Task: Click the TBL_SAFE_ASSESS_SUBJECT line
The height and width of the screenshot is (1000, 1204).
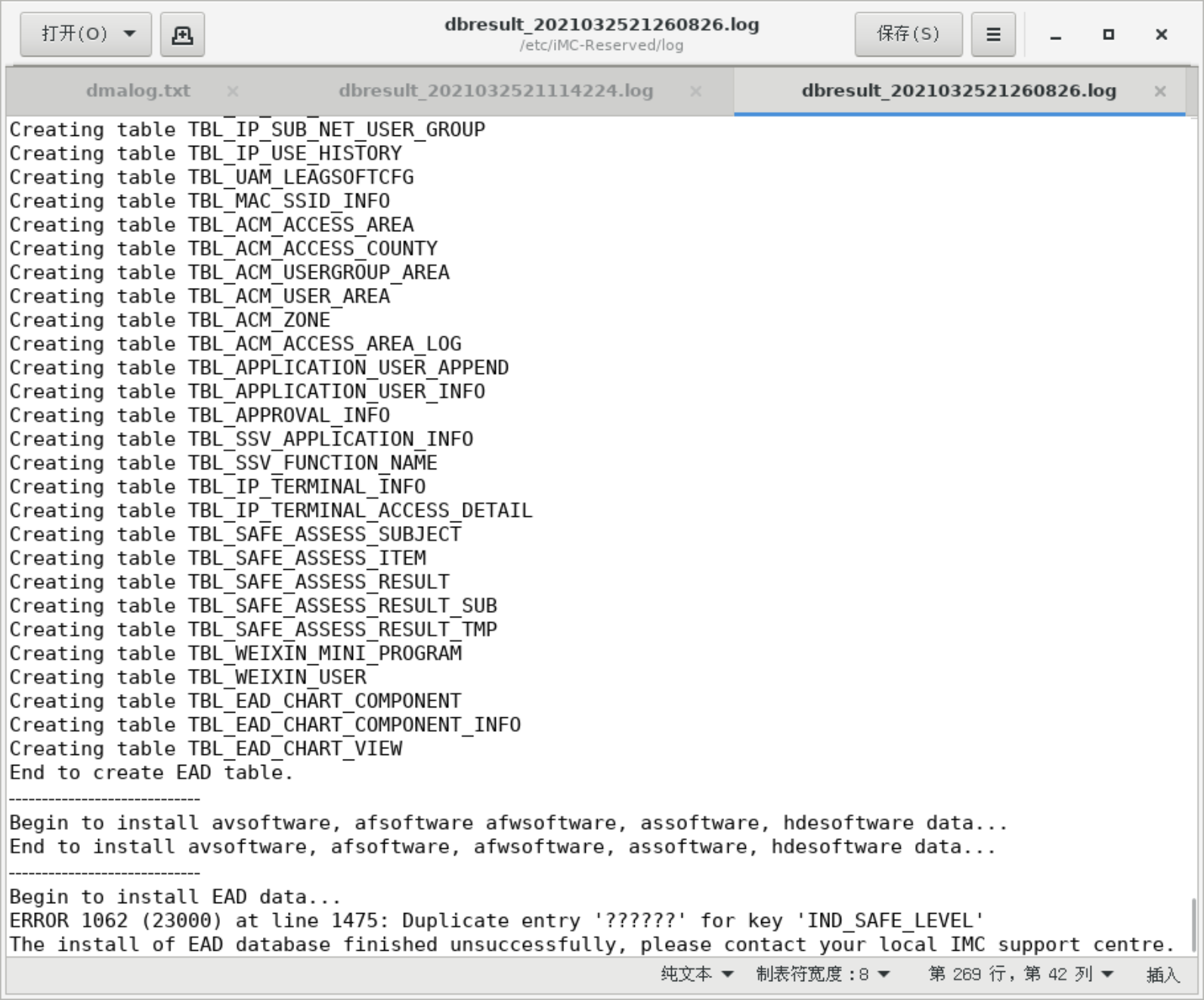Action: coord(236,534)
